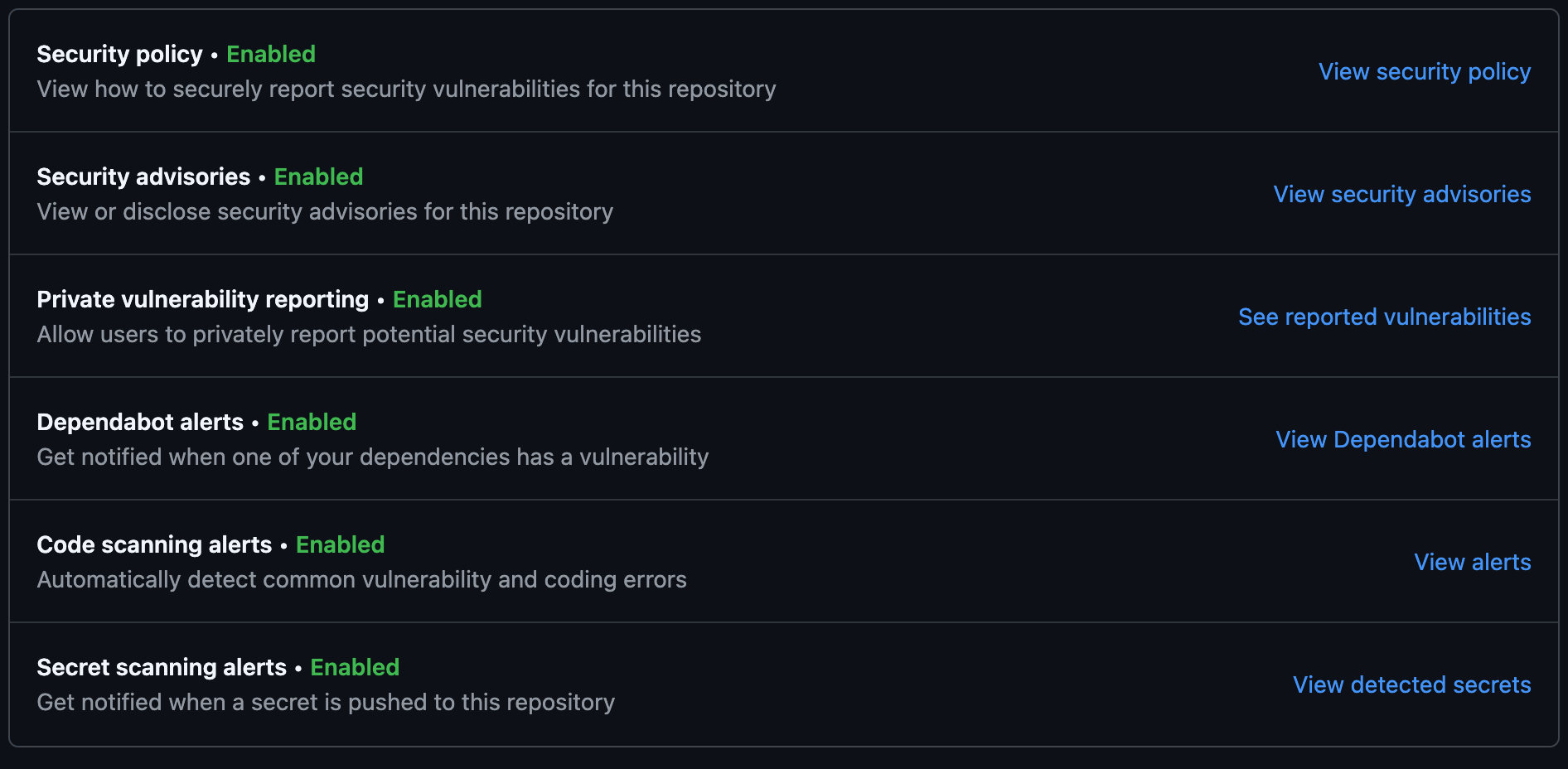The height and width of the screenshot is (769, 1568).
Task: View code scanning alerts
Action: pos(1472,562)
